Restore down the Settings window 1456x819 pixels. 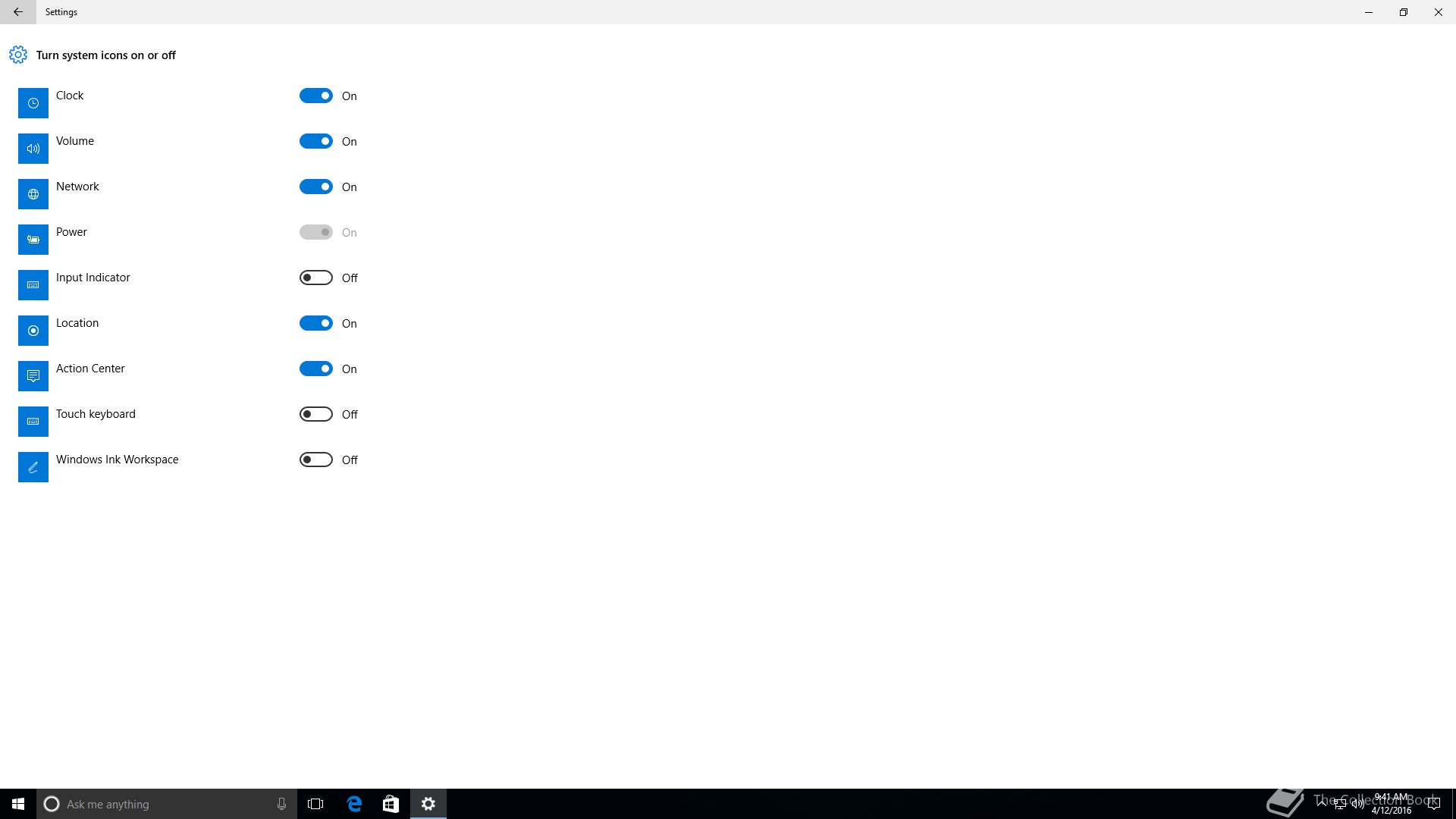[1404, 12]
